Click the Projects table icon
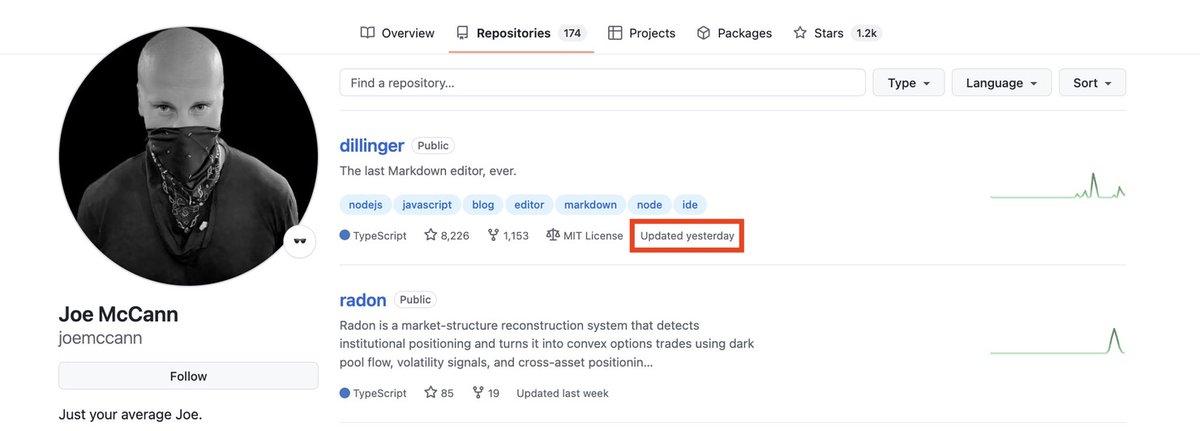 615,33
